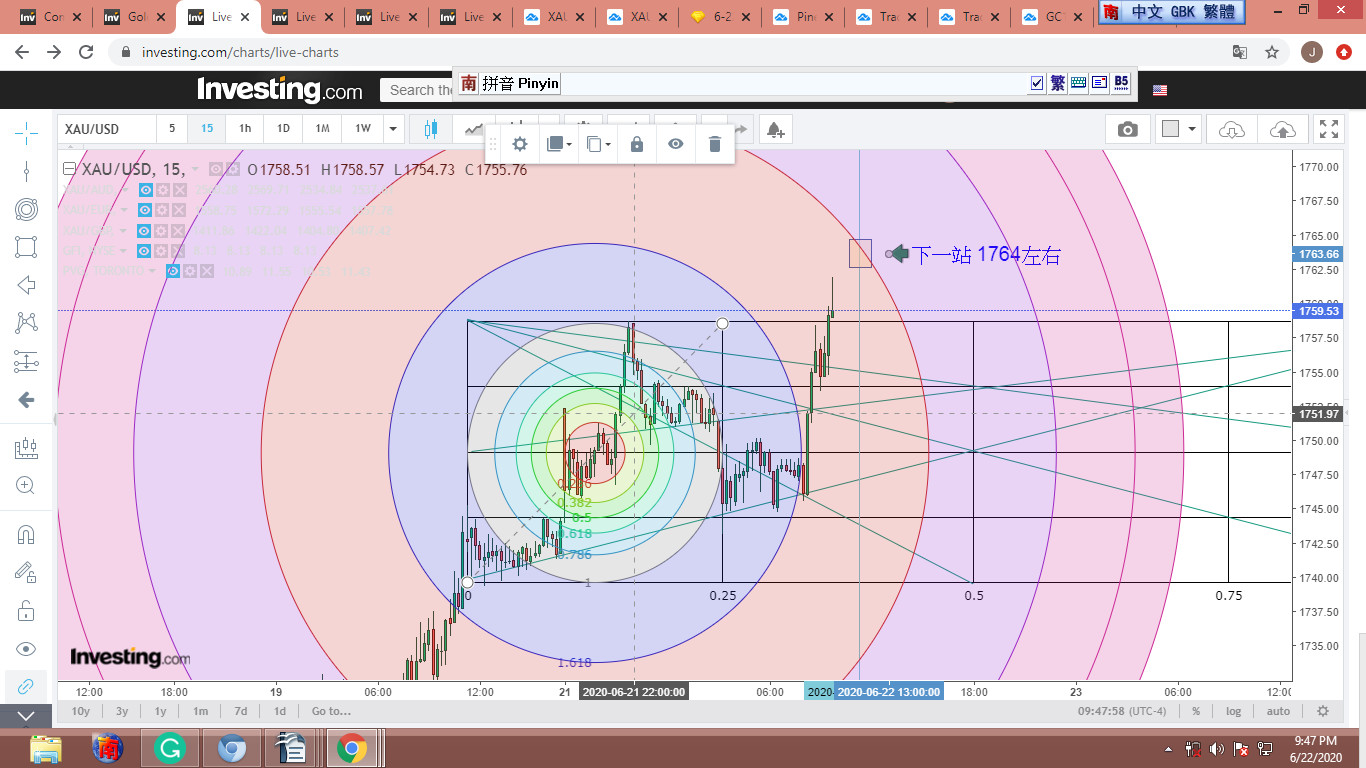Viewport: 1366px width, 768px height.
Task: Open the Go to... date picker
Action: pyautogui.click(x=331, y=711)
